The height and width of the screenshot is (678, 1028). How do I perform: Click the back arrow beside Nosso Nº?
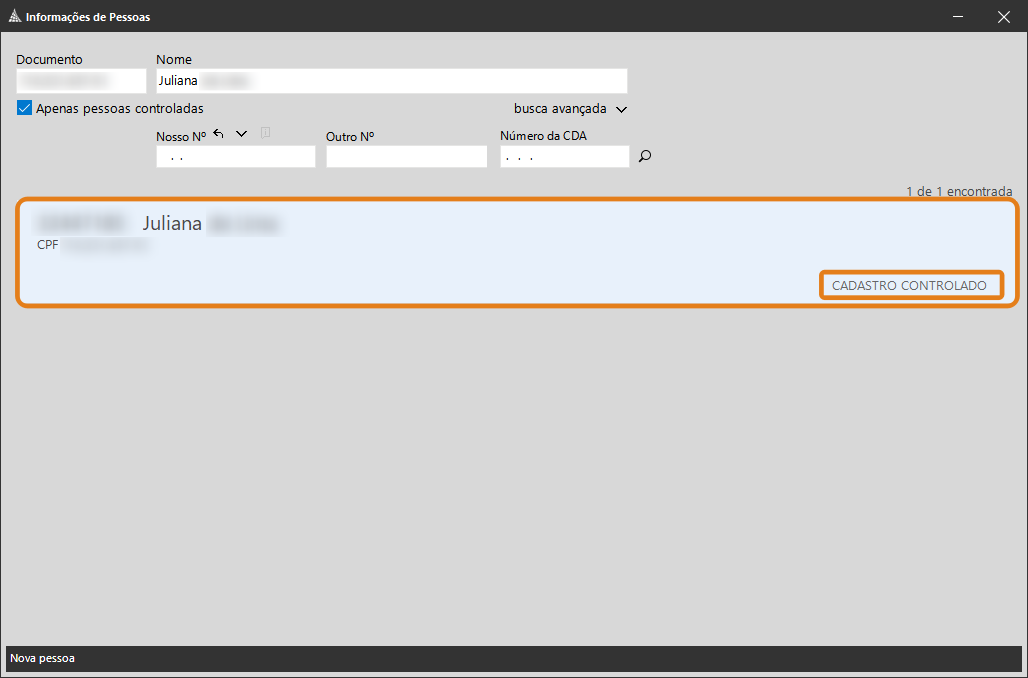[x=219, y=133]
